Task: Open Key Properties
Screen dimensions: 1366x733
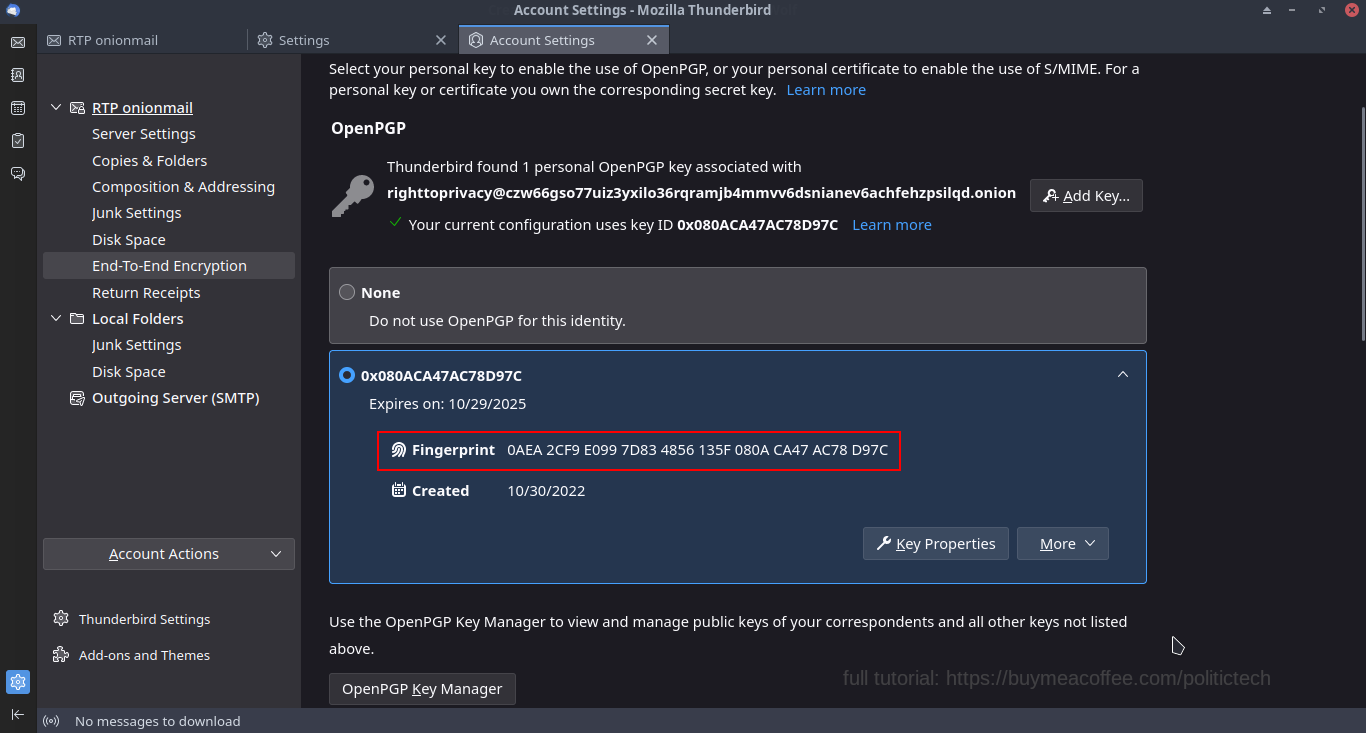Action: [936, 544]
